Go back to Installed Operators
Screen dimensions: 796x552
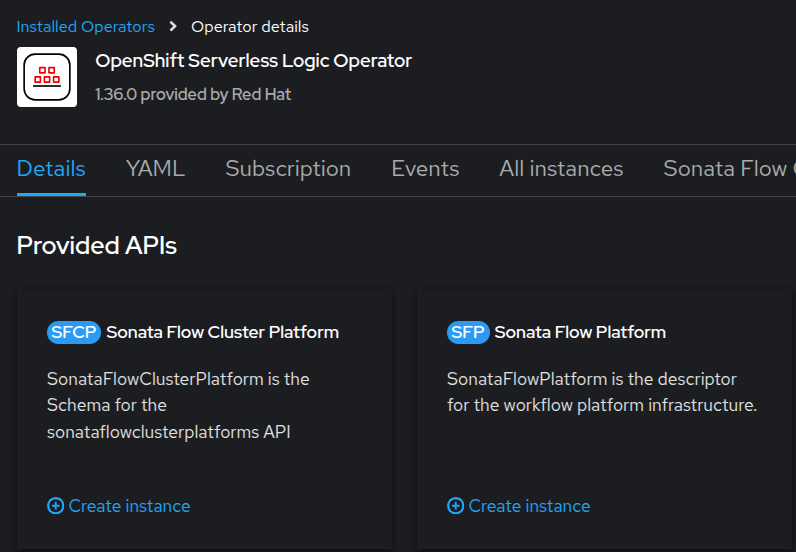pos(86,27)
